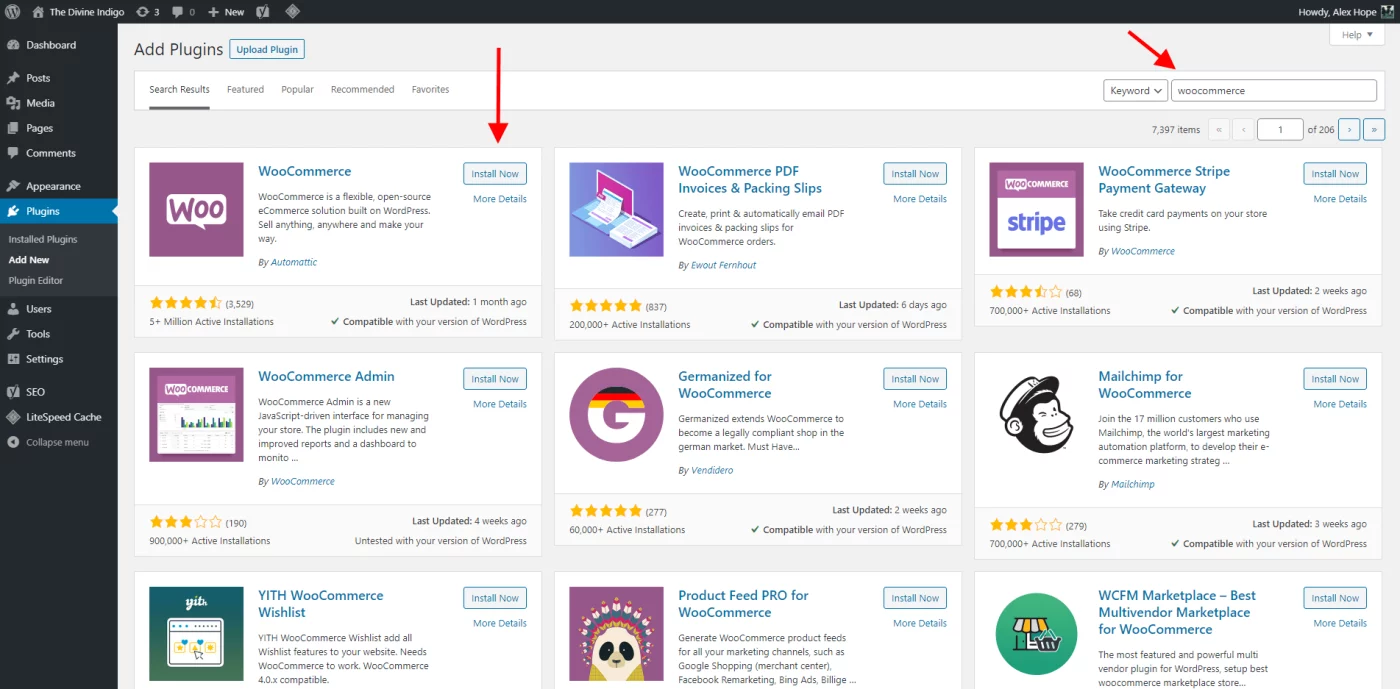The width and height of the screenshot is (1400, 689).
Task: Expand the Help panel
Action: click(x=1357, y=34)
